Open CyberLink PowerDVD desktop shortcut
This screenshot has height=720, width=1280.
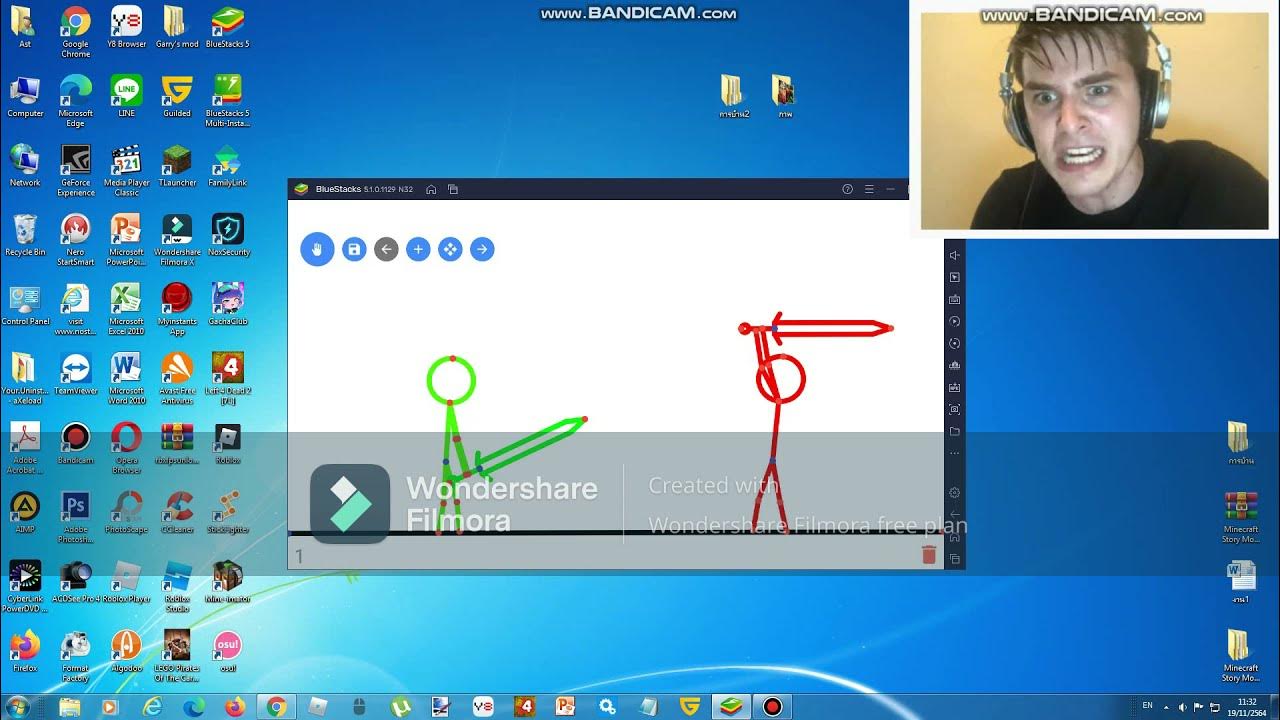(25, 586)
